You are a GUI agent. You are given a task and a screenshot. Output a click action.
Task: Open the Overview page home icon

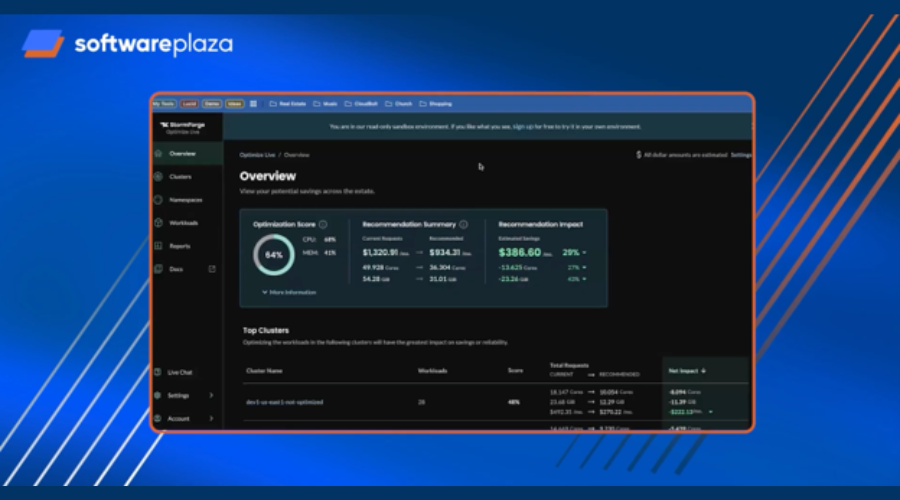(159, 154)
